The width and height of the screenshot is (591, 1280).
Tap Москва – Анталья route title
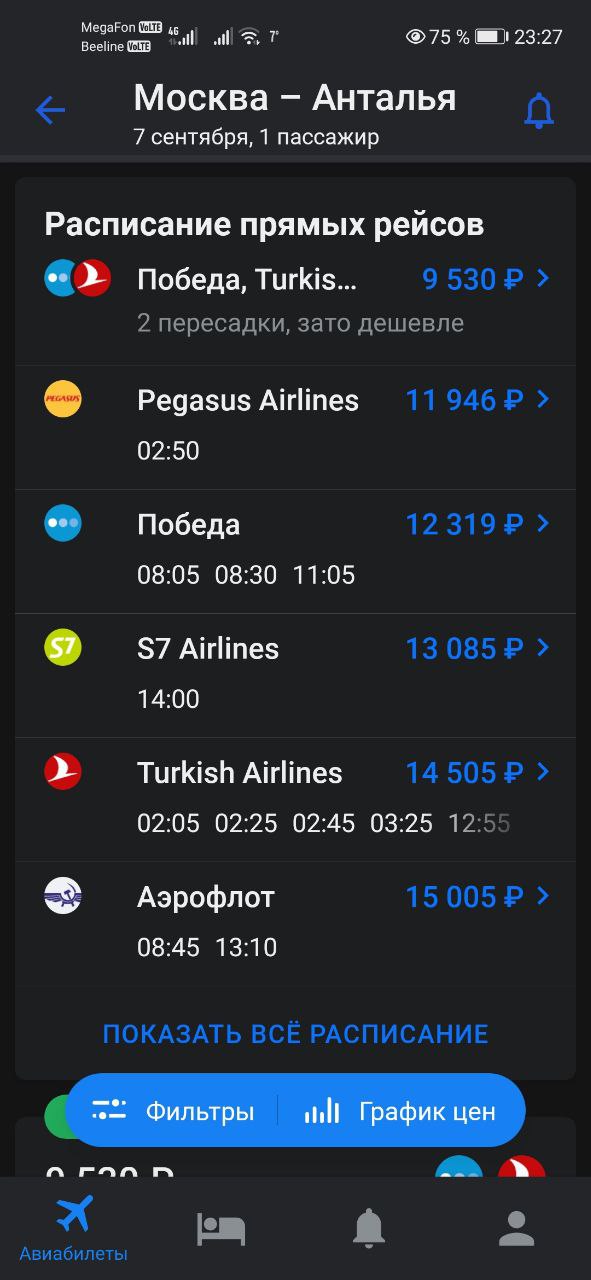295,98
